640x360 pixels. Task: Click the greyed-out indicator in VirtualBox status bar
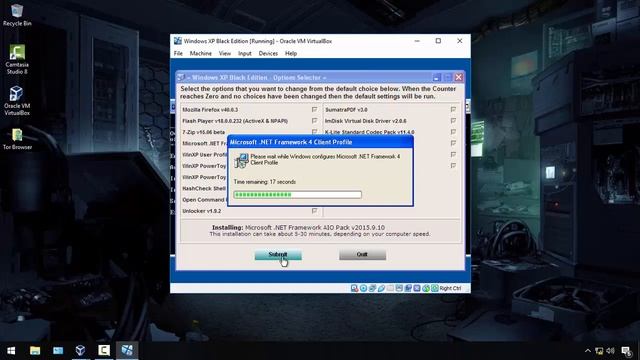390,288
